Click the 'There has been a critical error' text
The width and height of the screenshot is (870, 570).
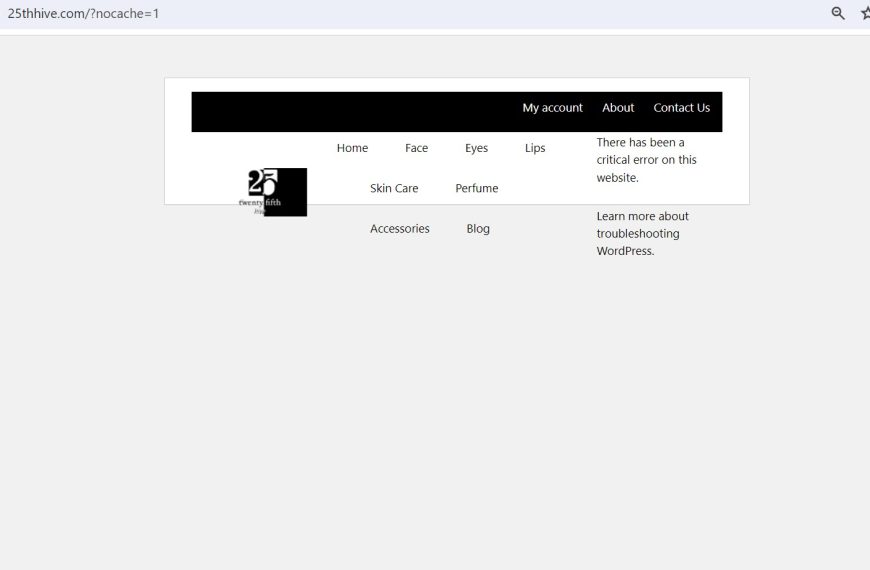pos(646,160)
